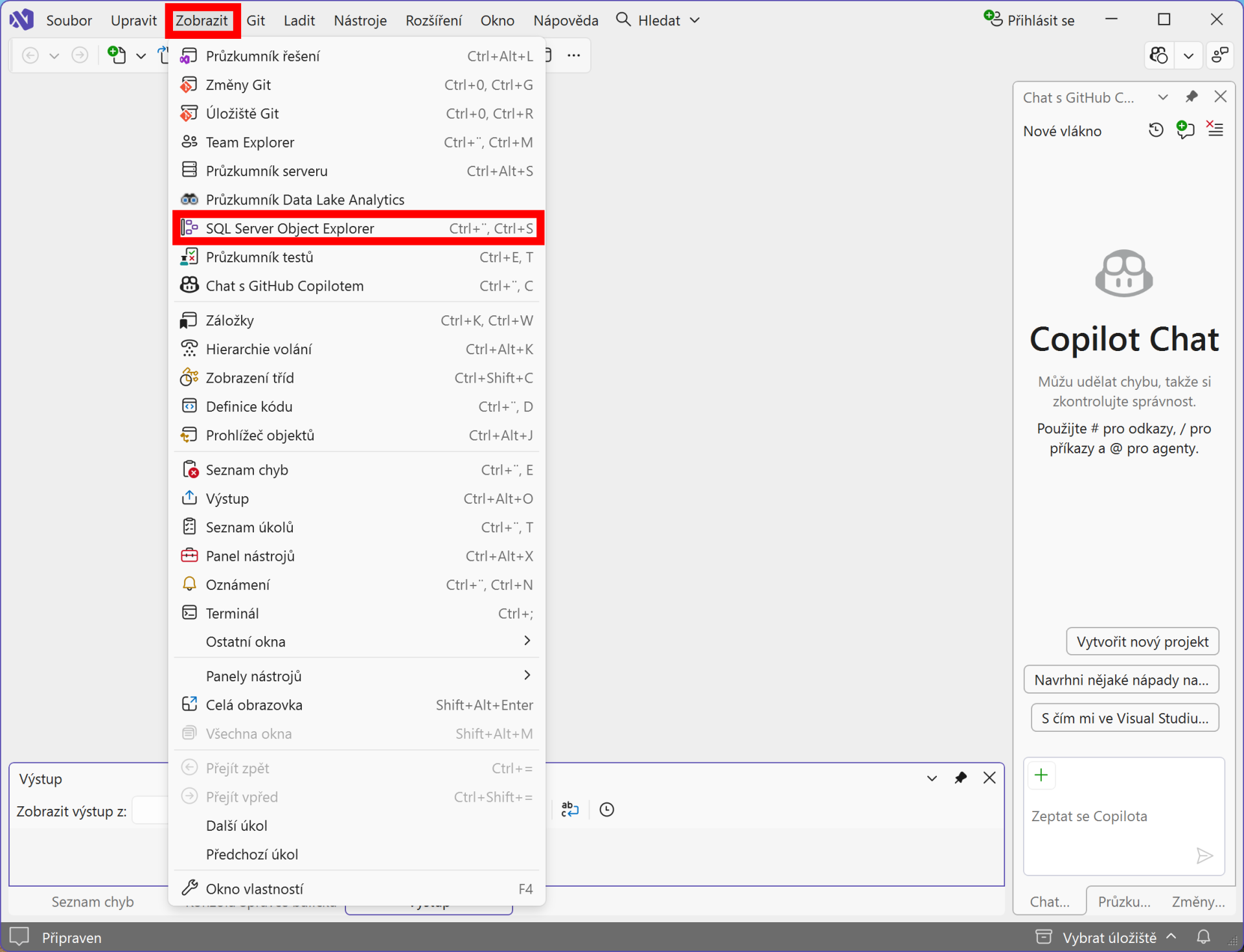Screen dimensions: 1244x952
Task: Select Změny Git menu entry
Action: [356, 85]
